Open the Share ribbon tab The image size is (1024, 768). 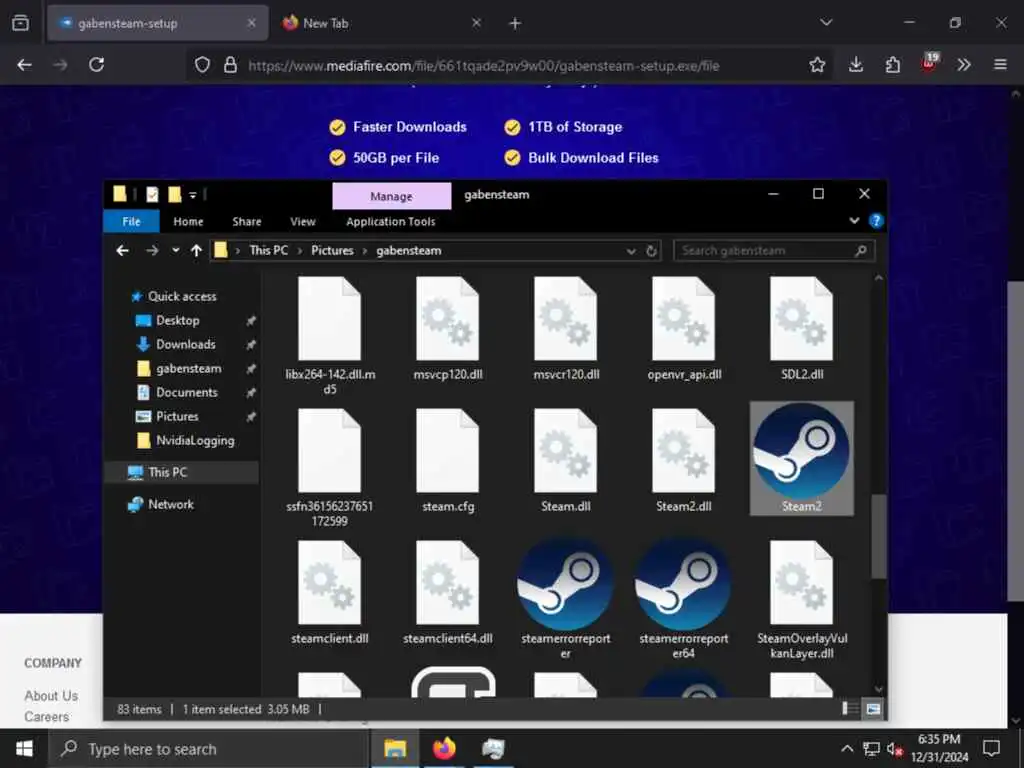tap(247, 221)
